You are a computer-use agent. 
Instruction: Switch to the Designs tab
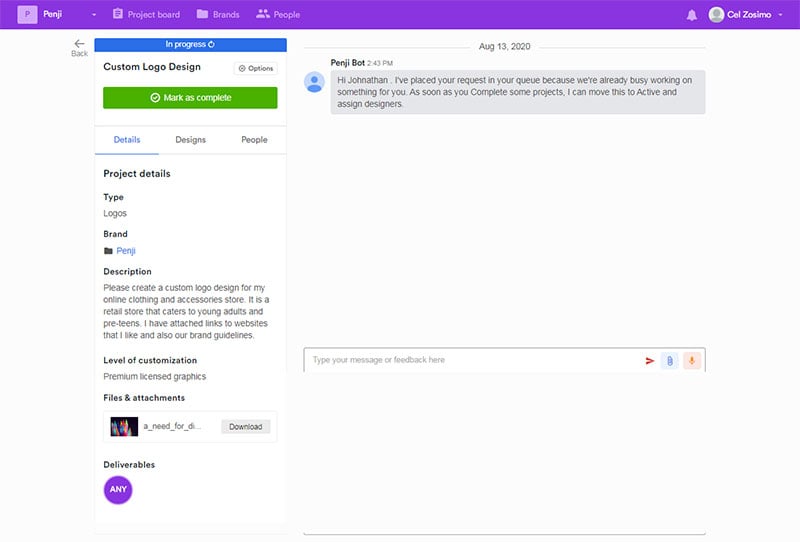tap(190, 140)
